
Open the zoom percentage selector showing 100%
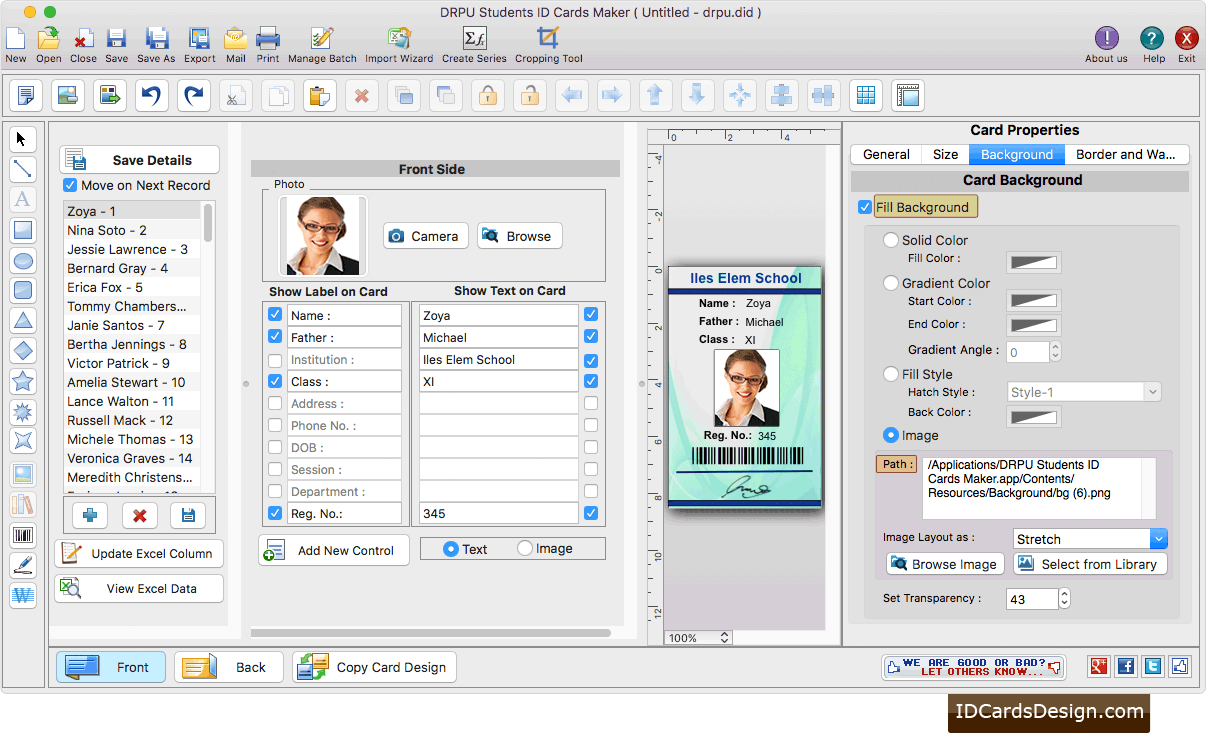point(697,637)
